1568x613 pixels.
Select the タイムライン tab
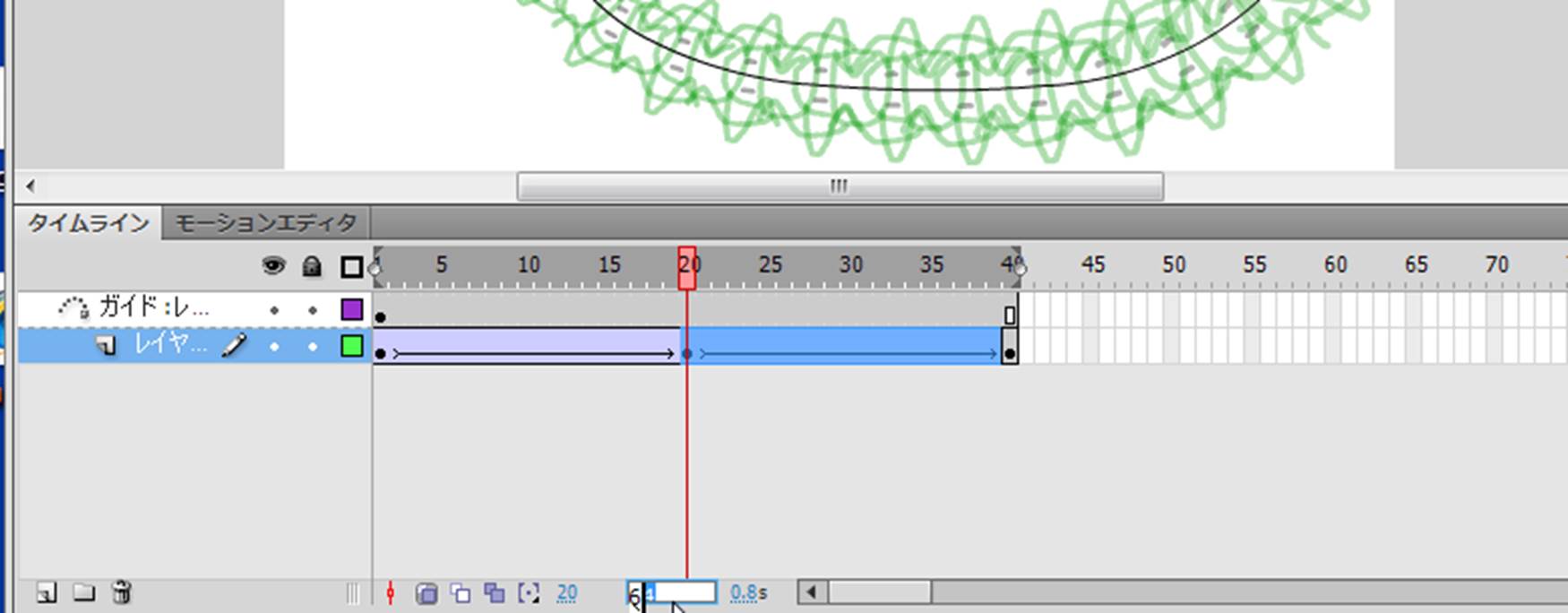[88, 223]
